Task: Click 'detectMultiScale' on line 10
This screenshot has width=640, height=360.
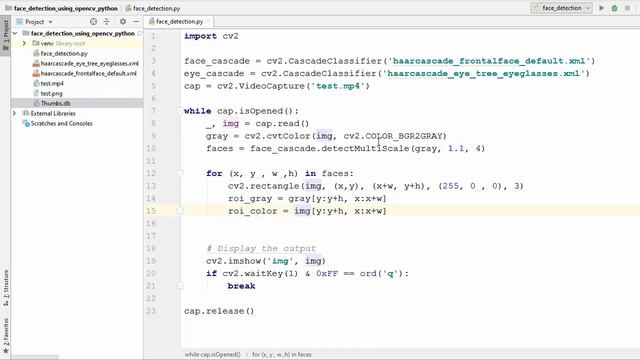Action: click(x=365, y=148)
